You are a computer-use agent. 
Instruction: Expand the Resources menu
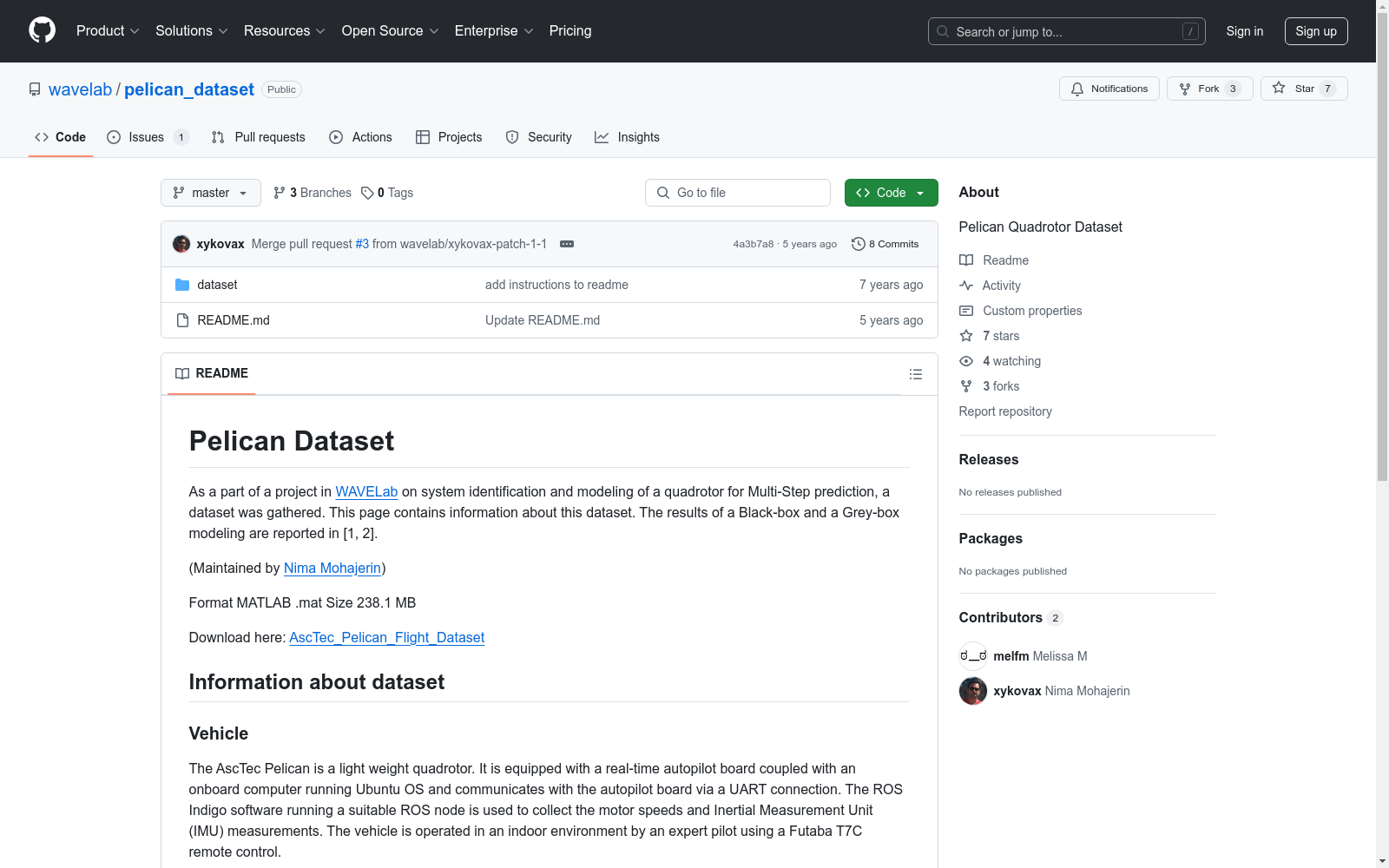pyautogui.click(x=285, y=31)
